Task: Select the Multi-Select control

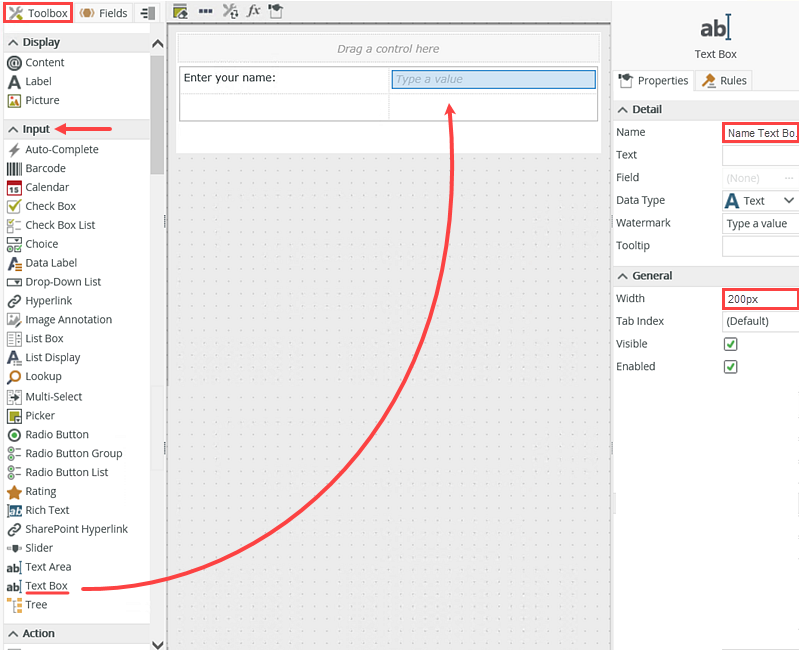Action: click(x=45, y=396)
